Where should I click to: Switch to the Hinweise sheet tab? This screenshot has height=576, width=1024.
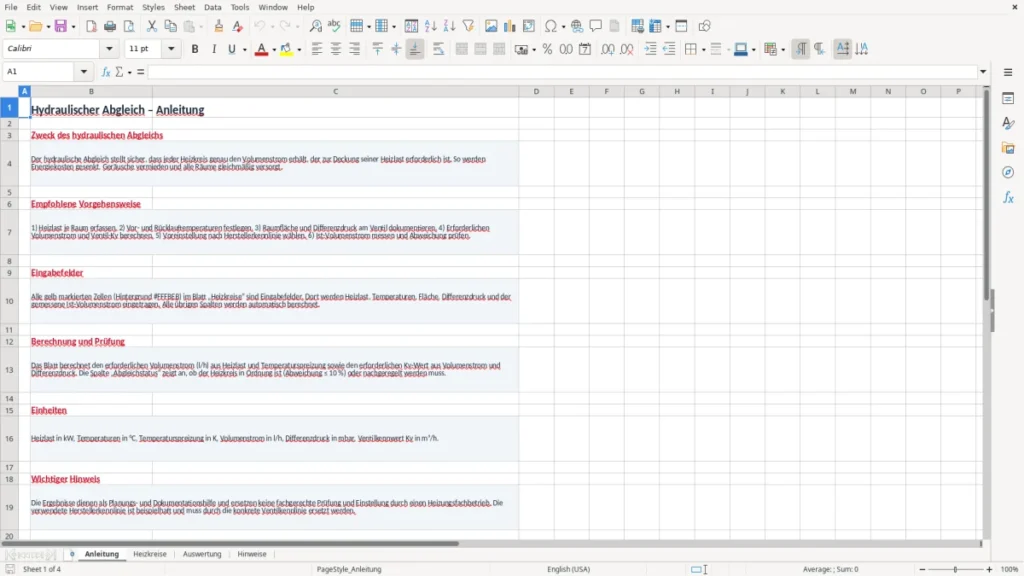[x=251, y=554]
